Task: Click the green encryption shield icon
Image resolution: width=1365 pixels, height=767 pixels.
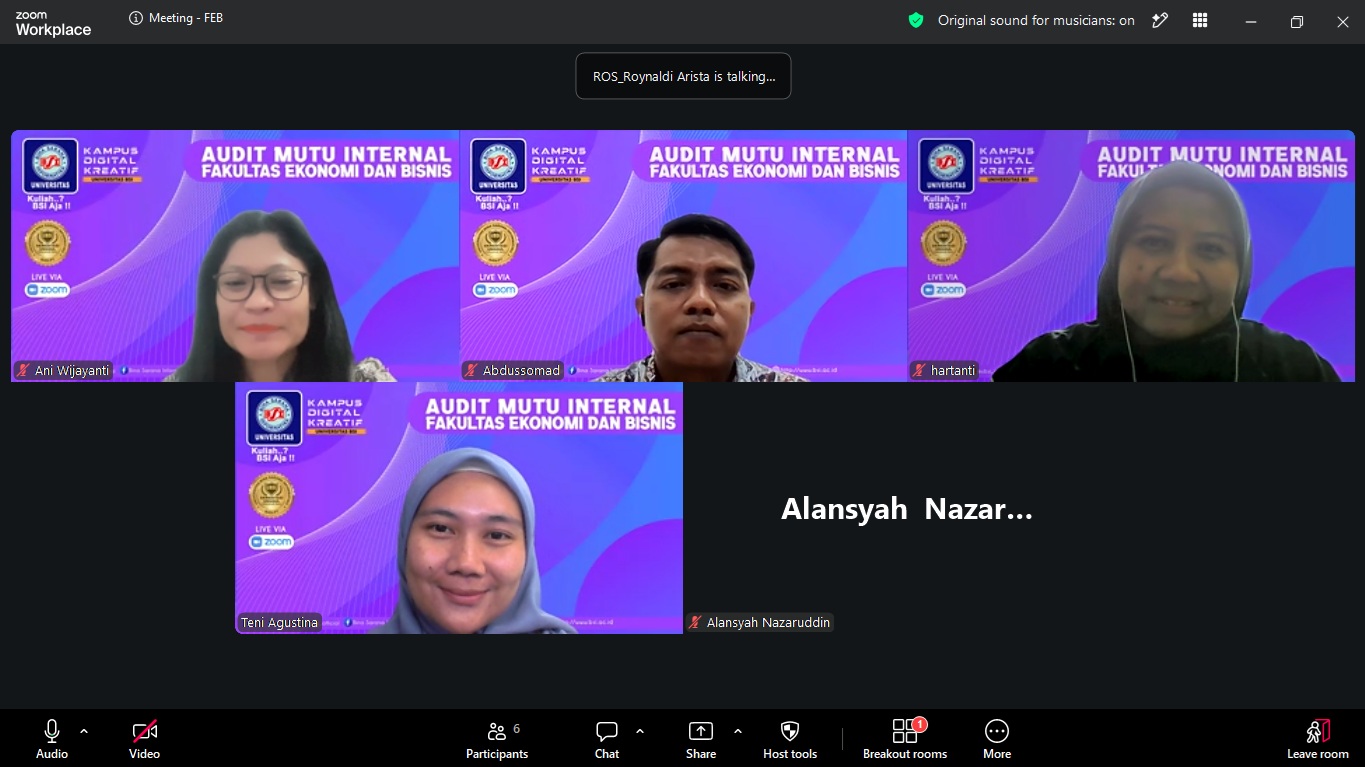Action: [x=916, y=20]
